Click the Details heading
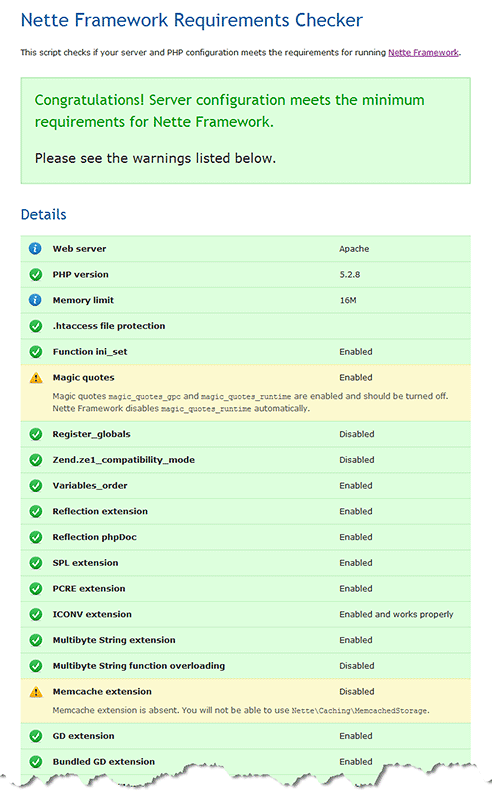 tap(43, 214)
